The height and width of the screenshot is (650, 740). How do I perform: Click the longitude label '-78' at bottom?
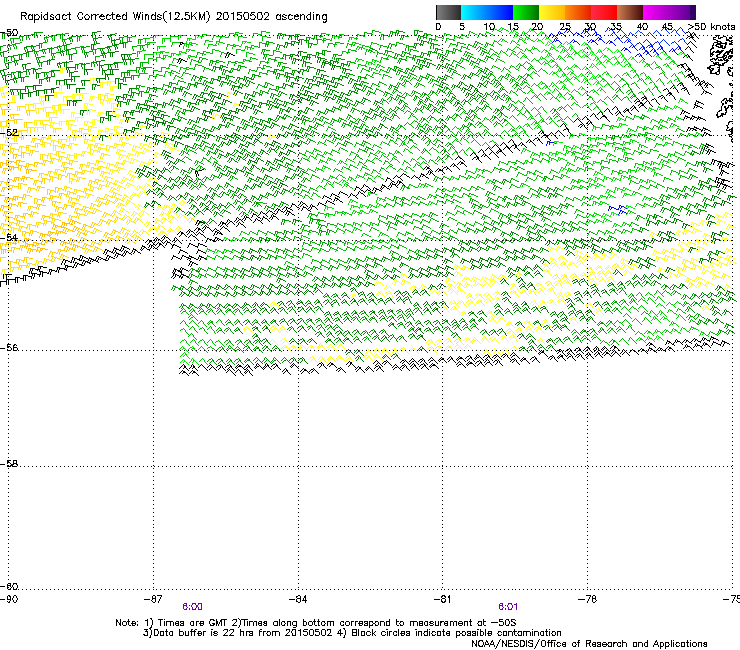(x=587, y=599)
